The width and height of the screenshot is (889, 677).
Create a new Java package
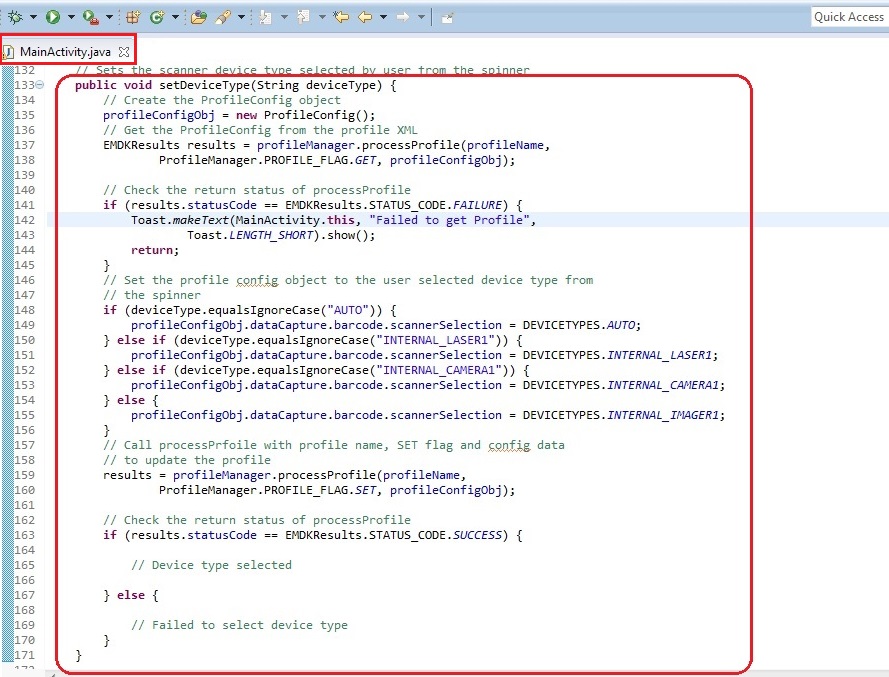click(134, 17)
